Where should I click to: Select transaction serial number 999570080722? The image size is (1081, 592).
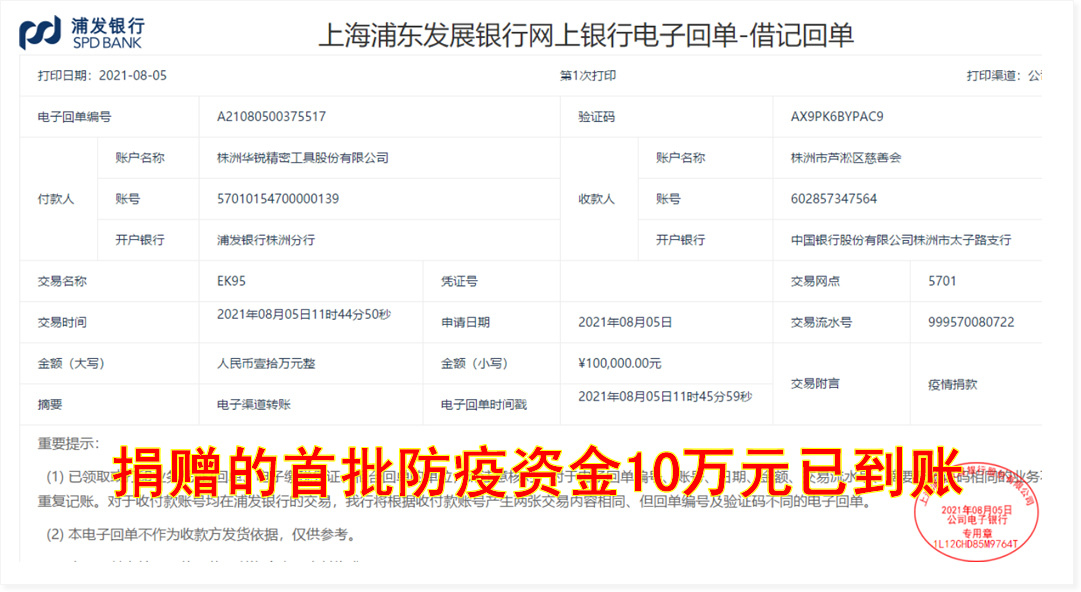(971, 322)
